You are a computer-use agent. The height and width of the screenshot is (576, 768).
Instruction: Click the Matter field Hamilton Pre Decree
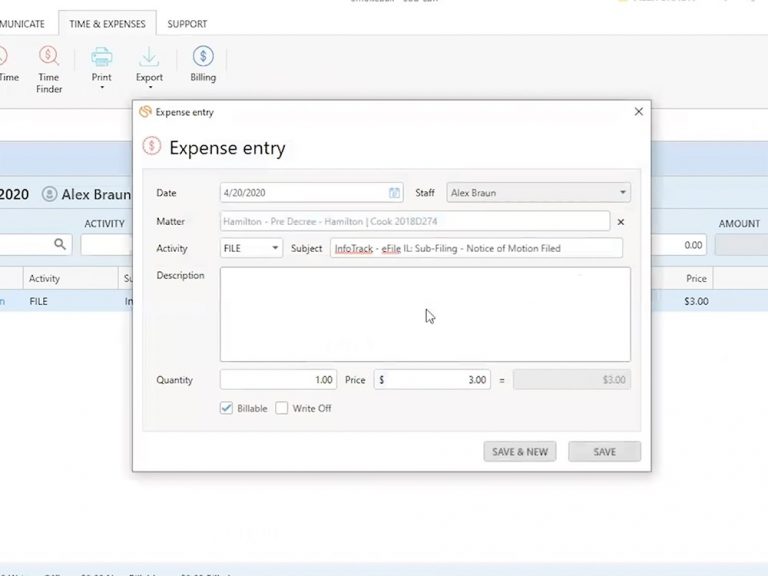415,221
